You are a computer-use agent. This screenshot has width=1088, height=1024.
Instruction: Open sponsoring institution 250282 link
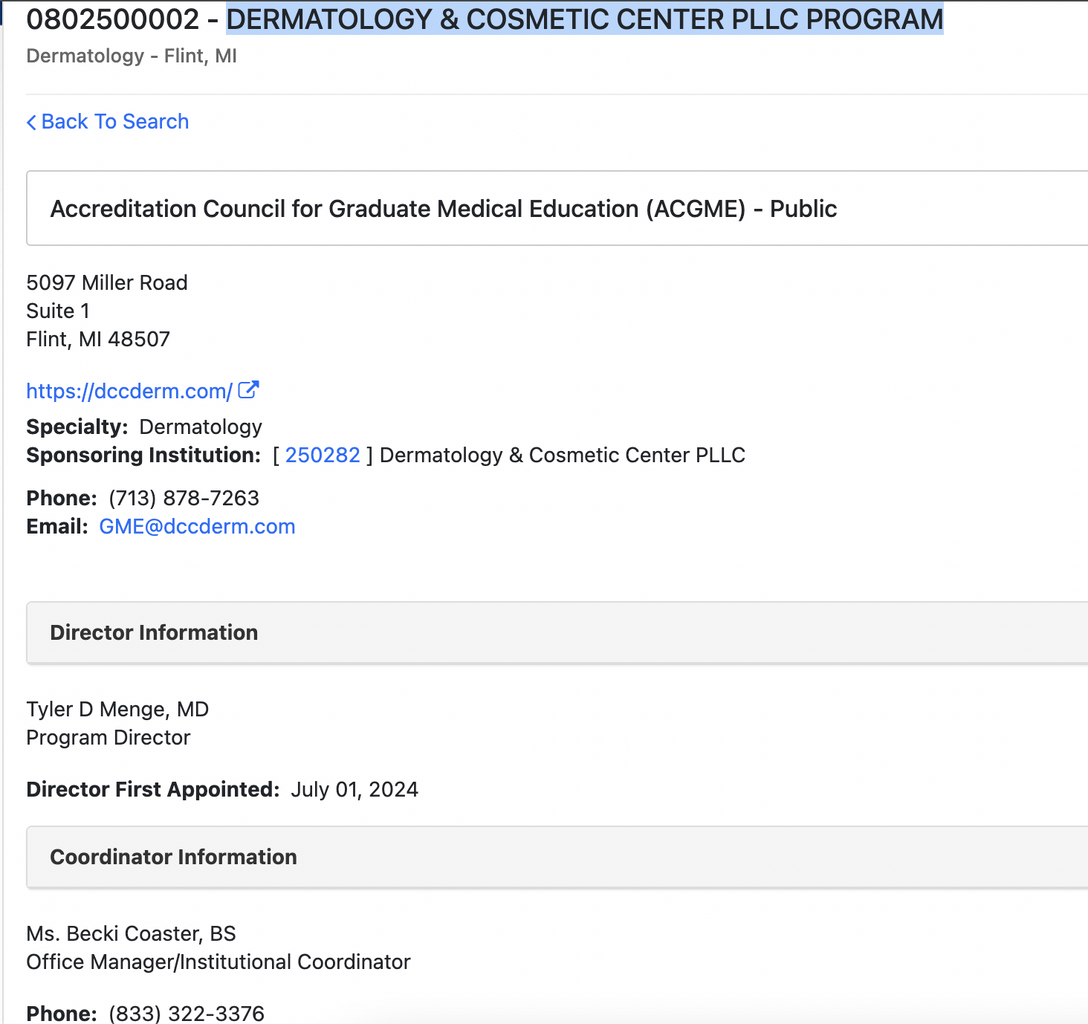322,455
